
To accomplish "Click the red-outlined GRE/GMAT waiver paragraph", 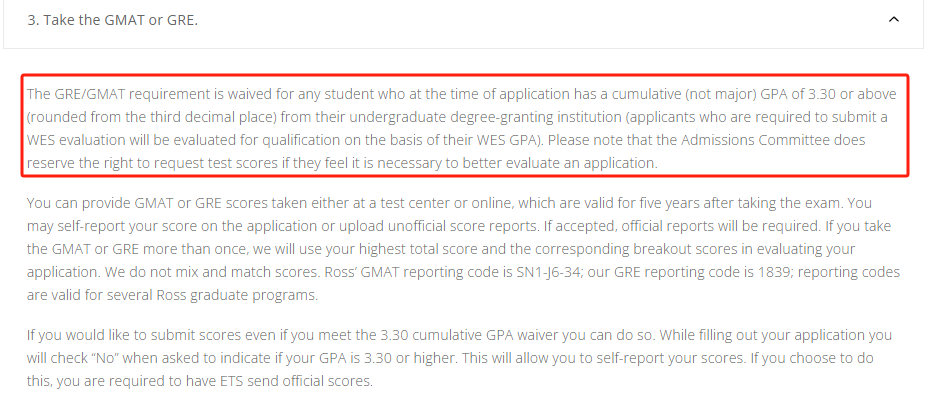I will 465,125.
